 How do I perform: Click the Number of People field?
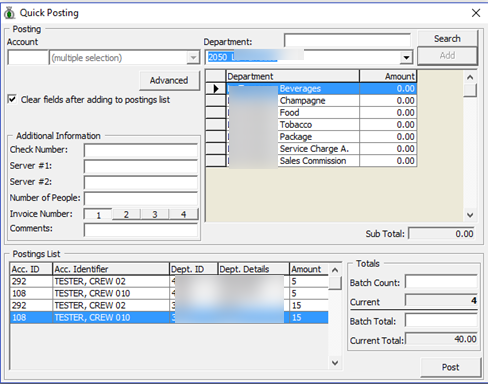coord(141,198)
